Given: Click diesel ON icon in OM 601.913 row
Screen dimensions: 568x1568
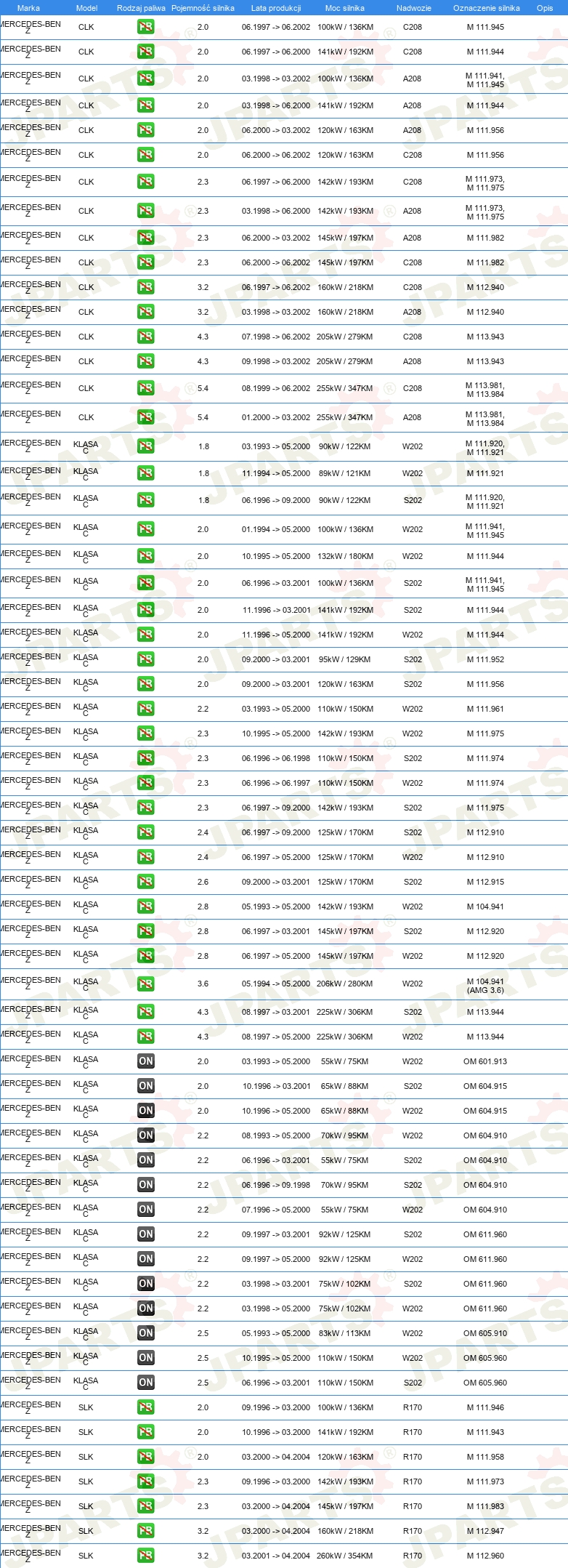Looking at the screenshot, I should 146,1061.
